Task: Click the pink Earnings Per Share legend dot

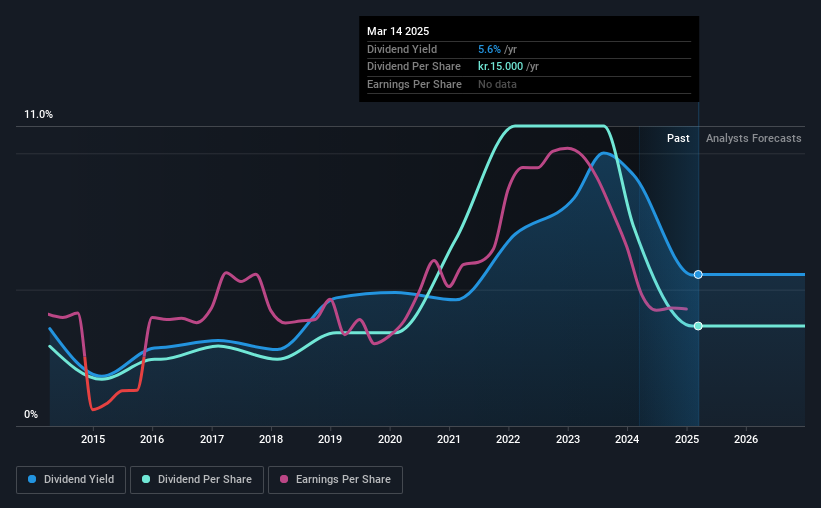Action: click(284, 479)
